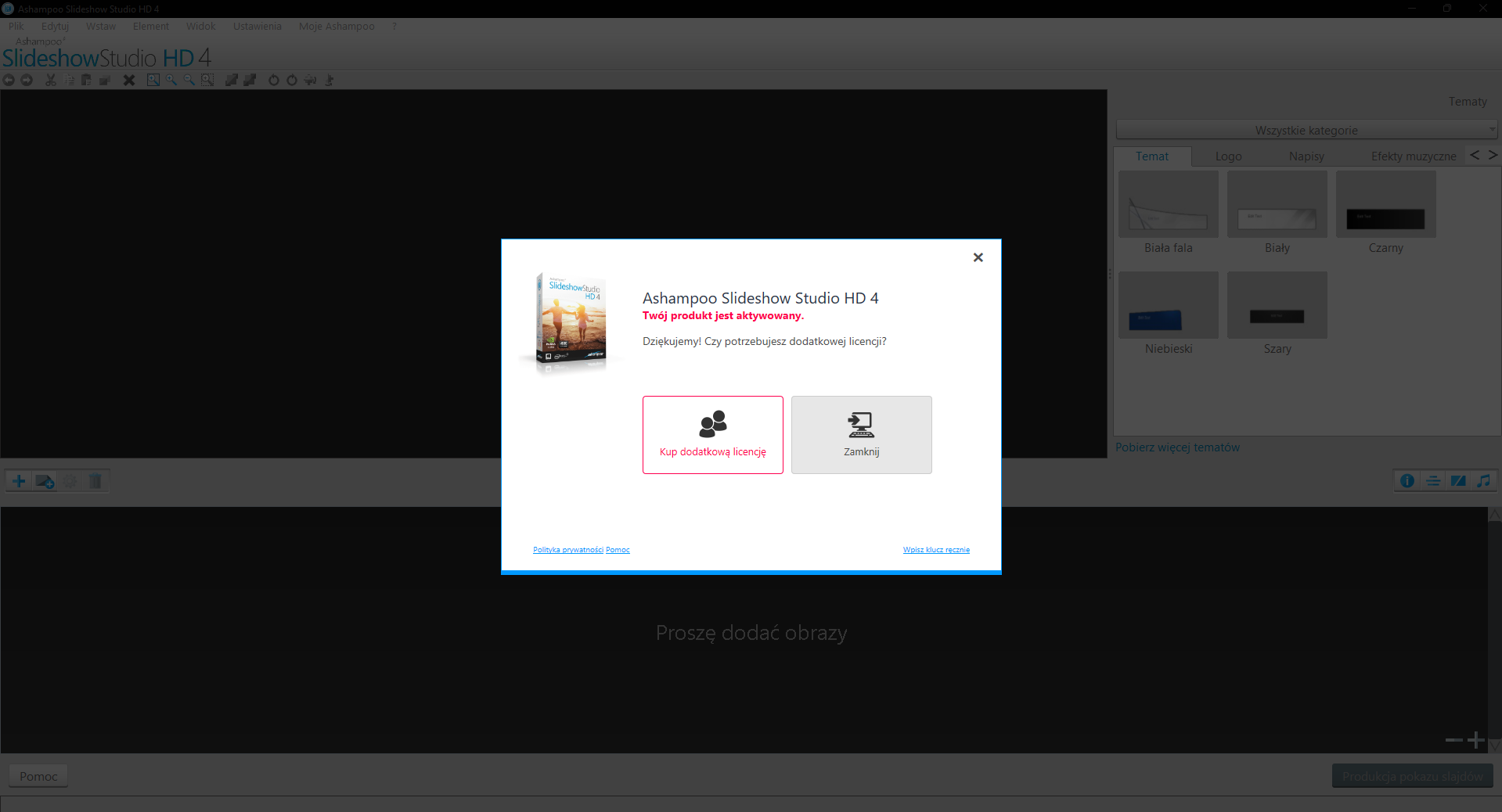Click the Copy icon in the toolbar
The image size is (1502, 812).
pos(69,80)
